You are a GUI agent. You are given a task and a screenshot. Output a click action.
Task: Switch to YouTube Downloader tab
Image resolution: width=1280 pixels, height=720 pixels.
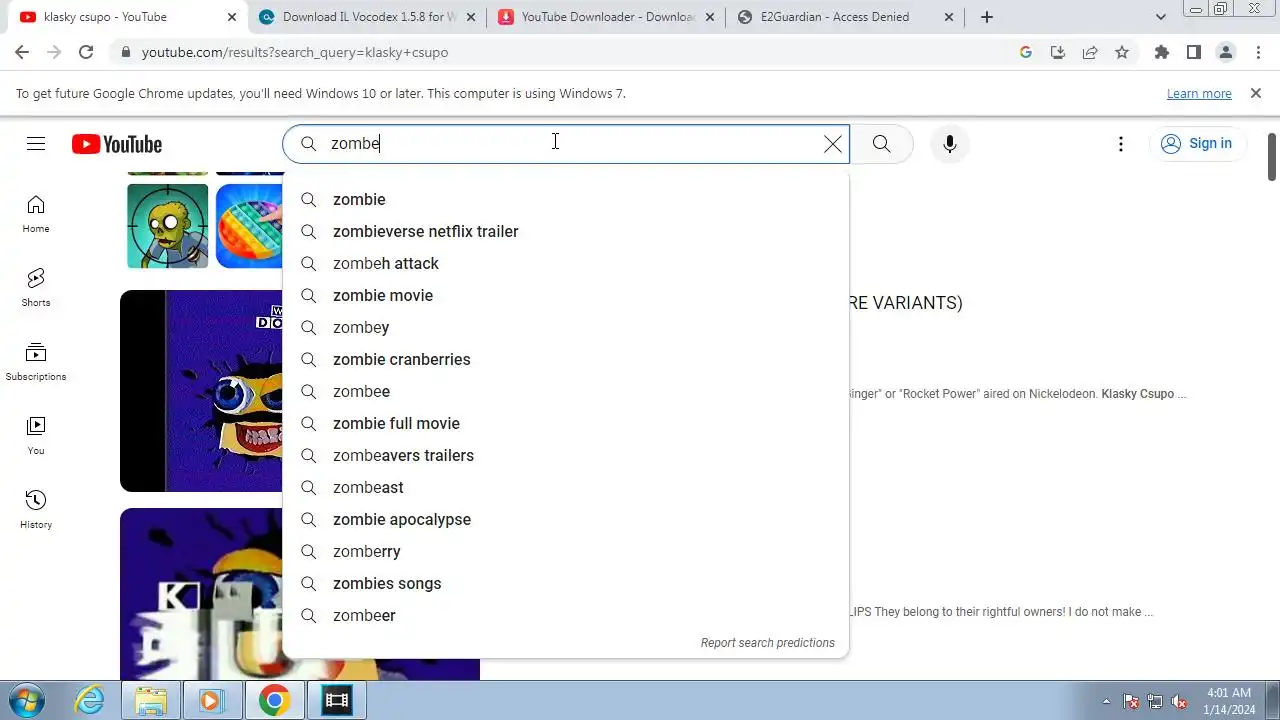[x=606, y=17]
